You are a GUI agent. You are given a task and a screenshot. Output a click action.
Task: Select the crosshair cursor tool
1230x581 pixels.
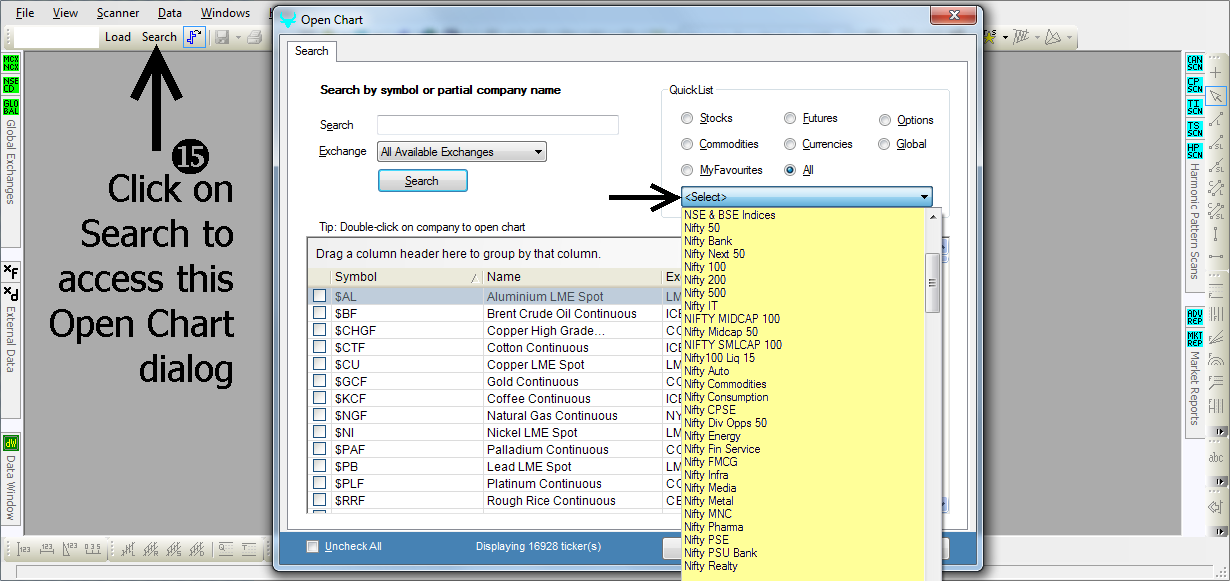click(1216, 73)
